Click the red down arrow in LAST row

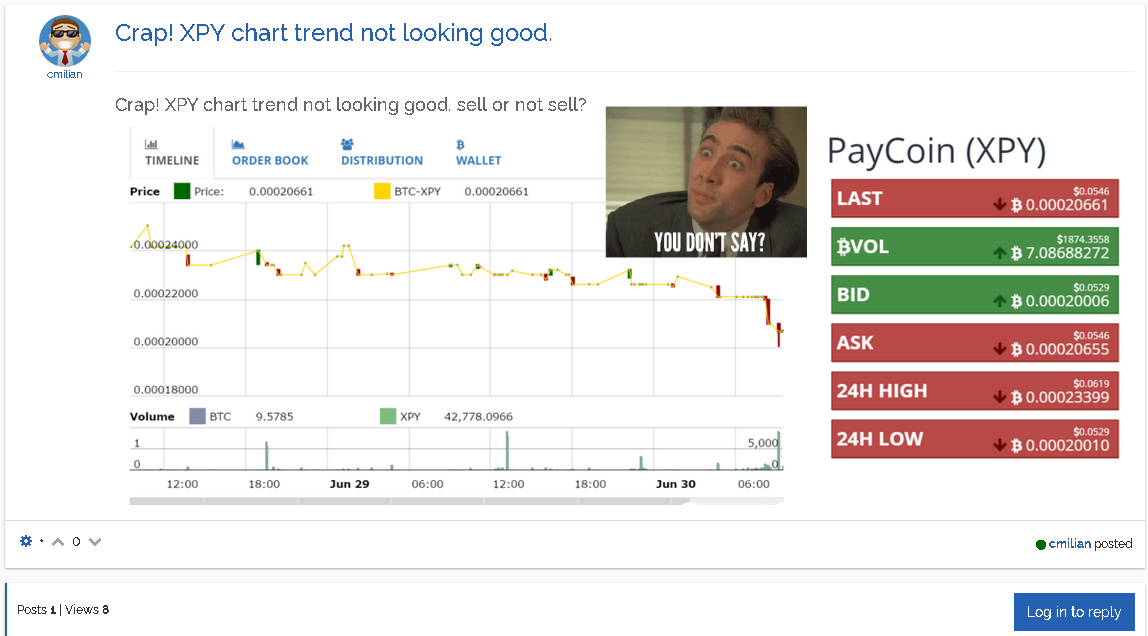999,205
